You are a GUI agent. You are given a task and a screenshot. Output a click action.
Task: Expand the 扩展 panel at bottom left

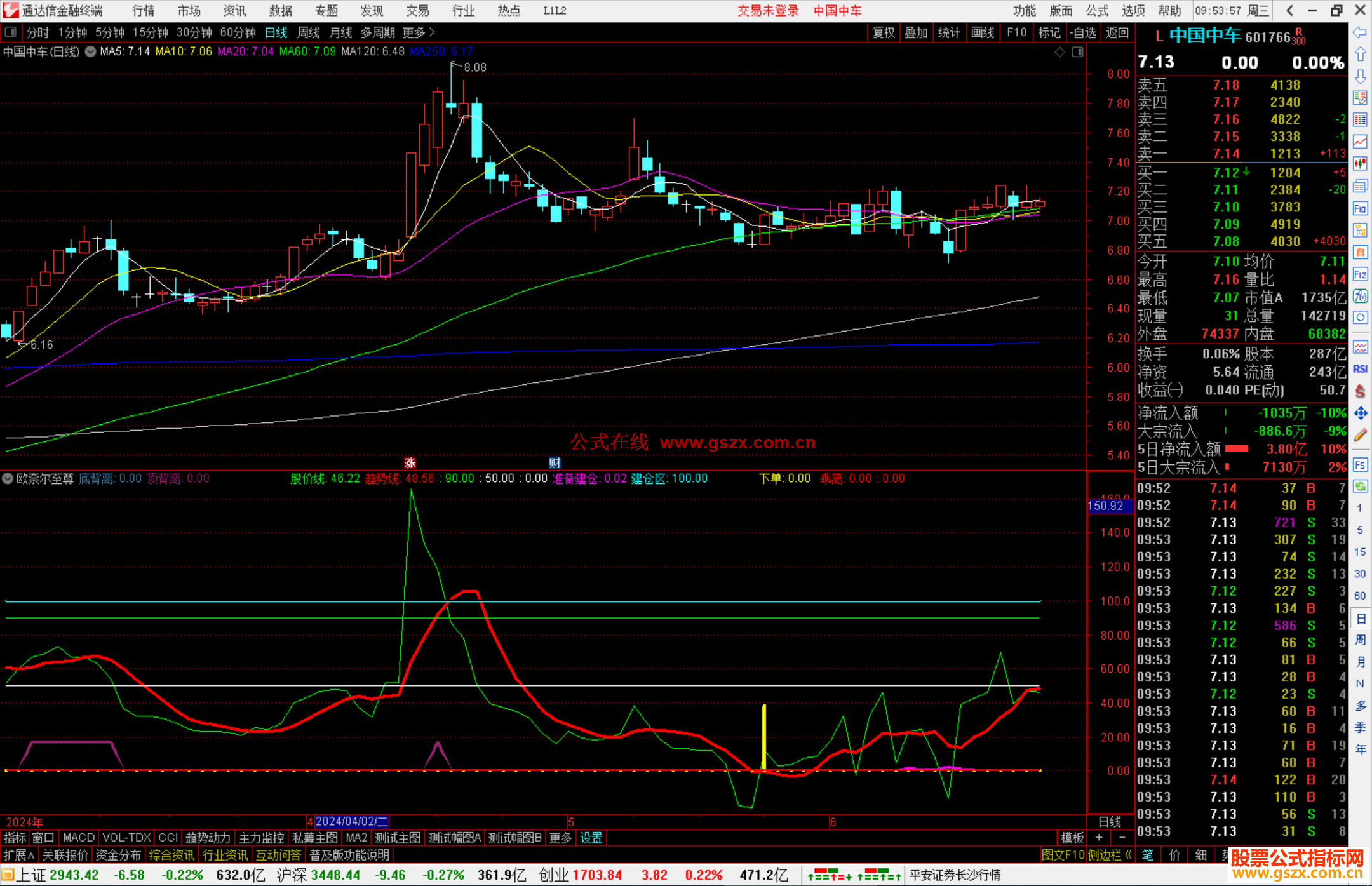[18, 855]
